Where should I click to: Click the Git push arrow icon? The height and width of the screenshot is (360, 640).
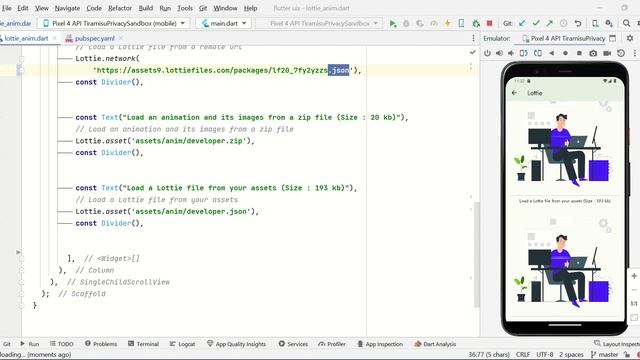549,24
